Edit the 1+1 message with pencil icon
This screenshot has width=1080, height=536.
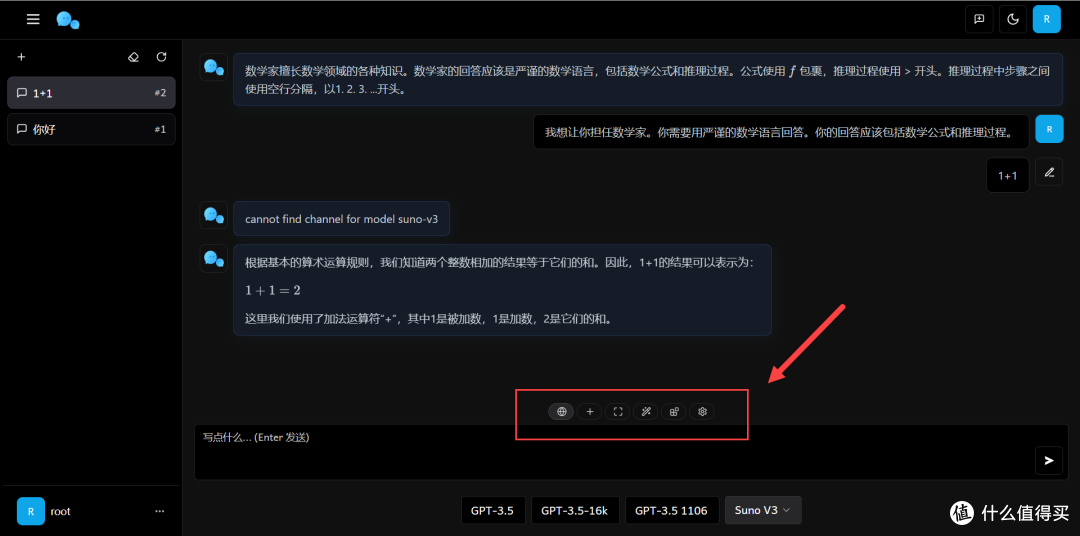click(1049, 172)
